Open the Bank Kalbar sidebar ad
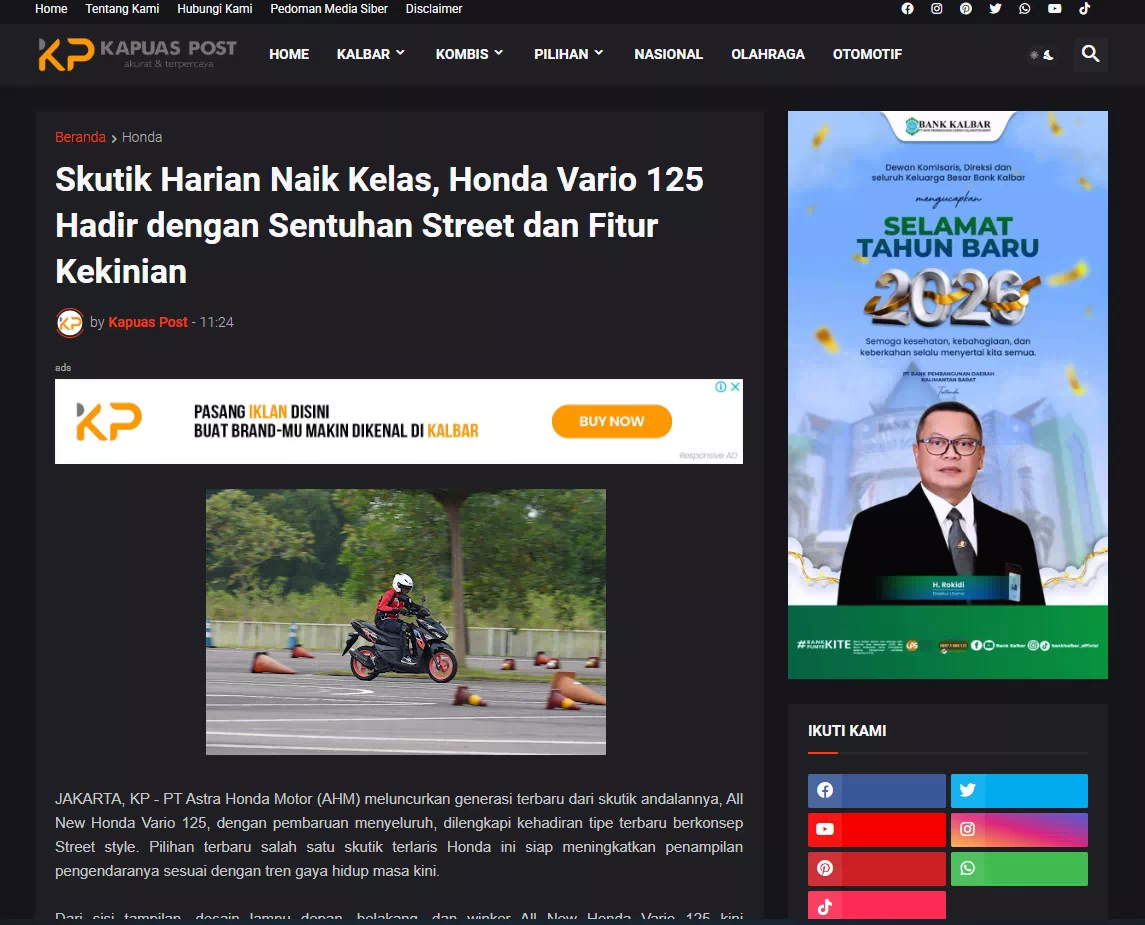The image size is (1145, 925). click(947, 395)
